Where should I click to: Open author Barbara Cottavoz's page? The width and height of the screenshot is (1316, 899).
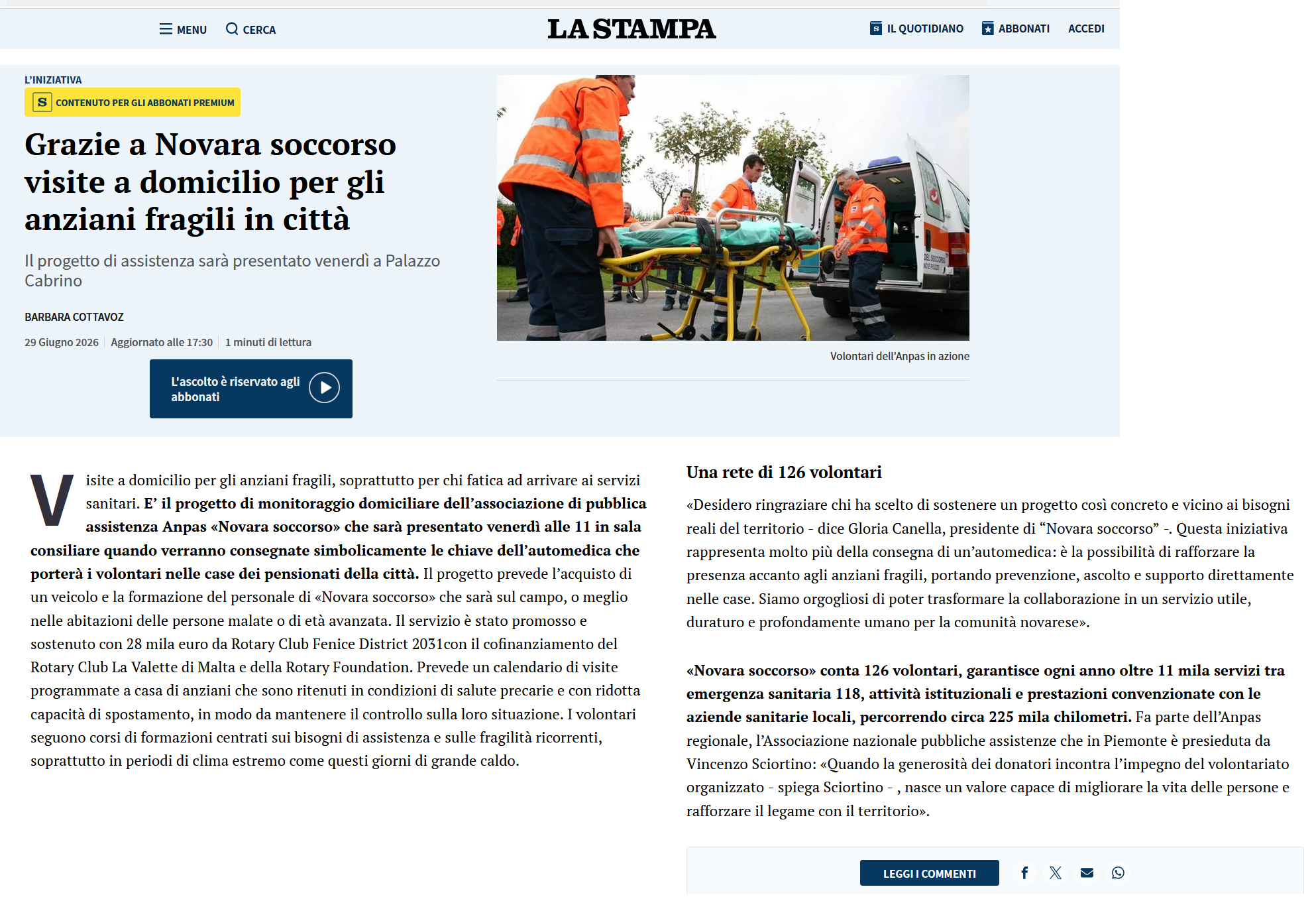coord(74,317)
